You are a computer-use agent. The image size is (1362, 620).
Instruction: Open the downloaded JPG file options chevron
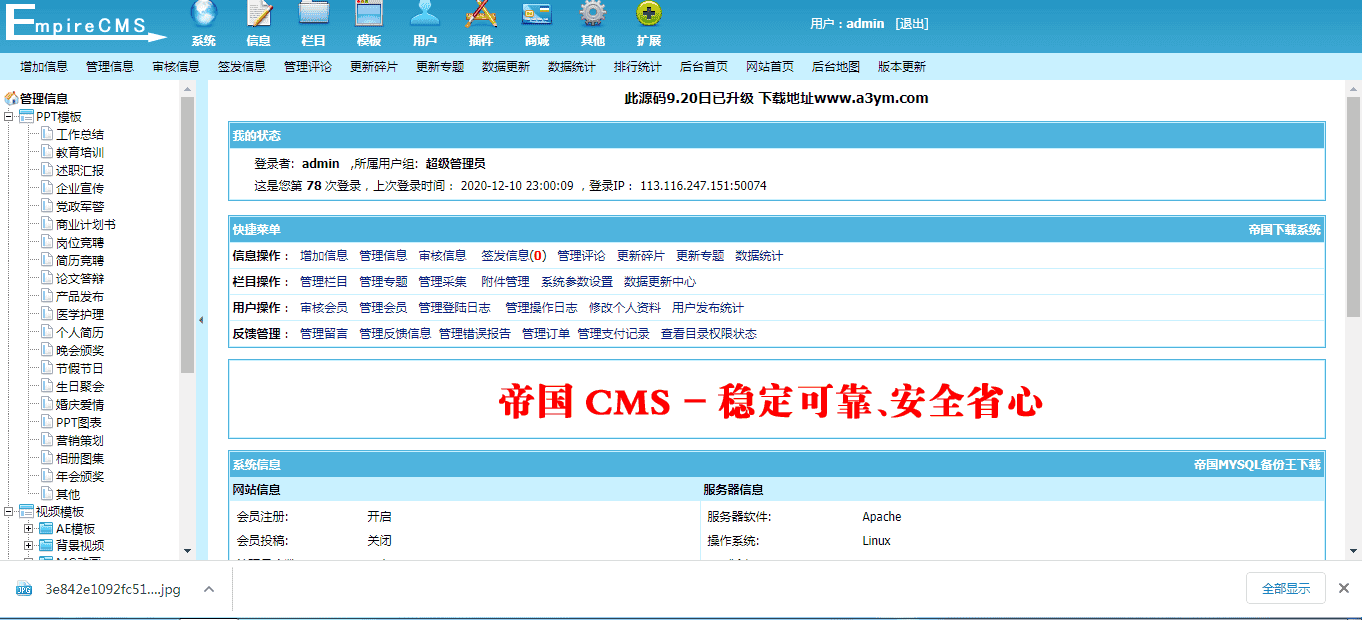209,589
